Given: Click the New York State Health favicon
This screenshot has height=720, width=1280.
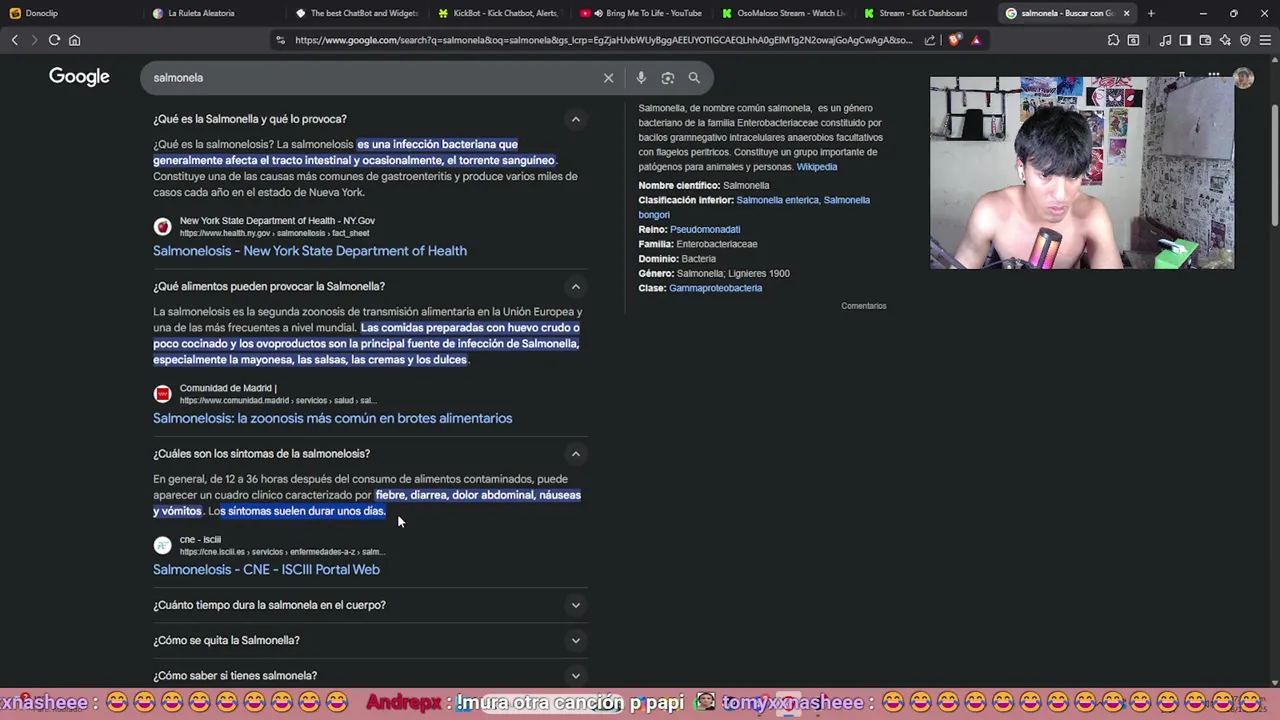Looking at the screenshot, I should (162, 226).
